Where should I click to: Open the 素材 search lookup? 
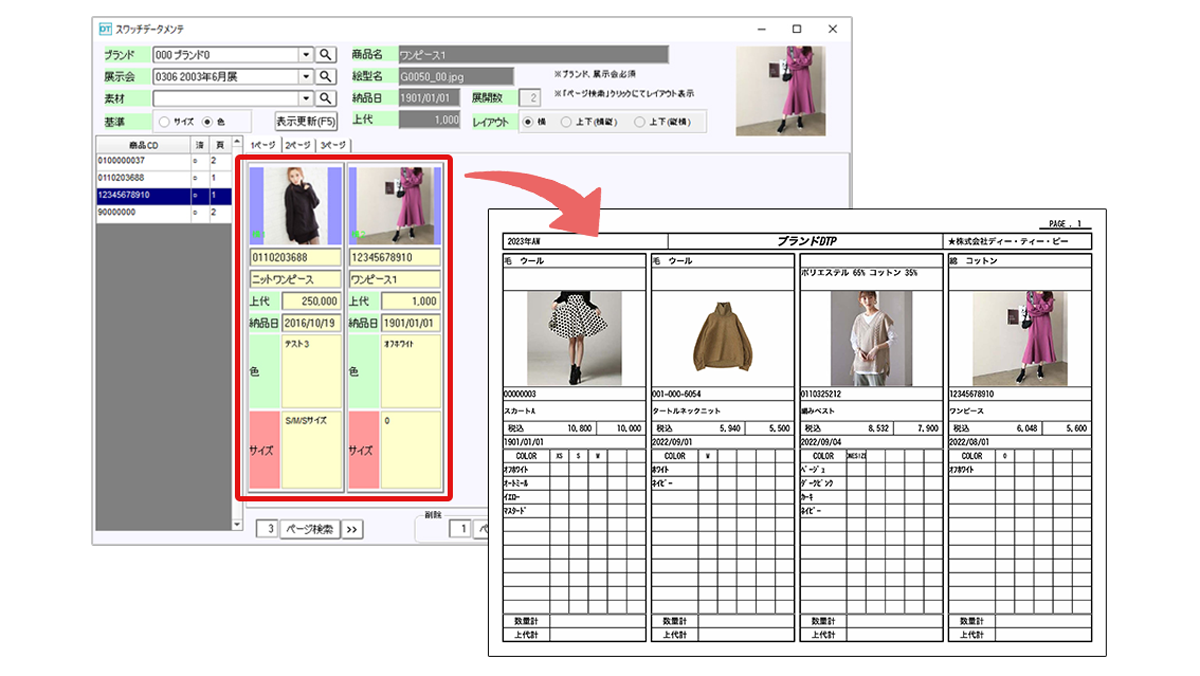point(327,99)
